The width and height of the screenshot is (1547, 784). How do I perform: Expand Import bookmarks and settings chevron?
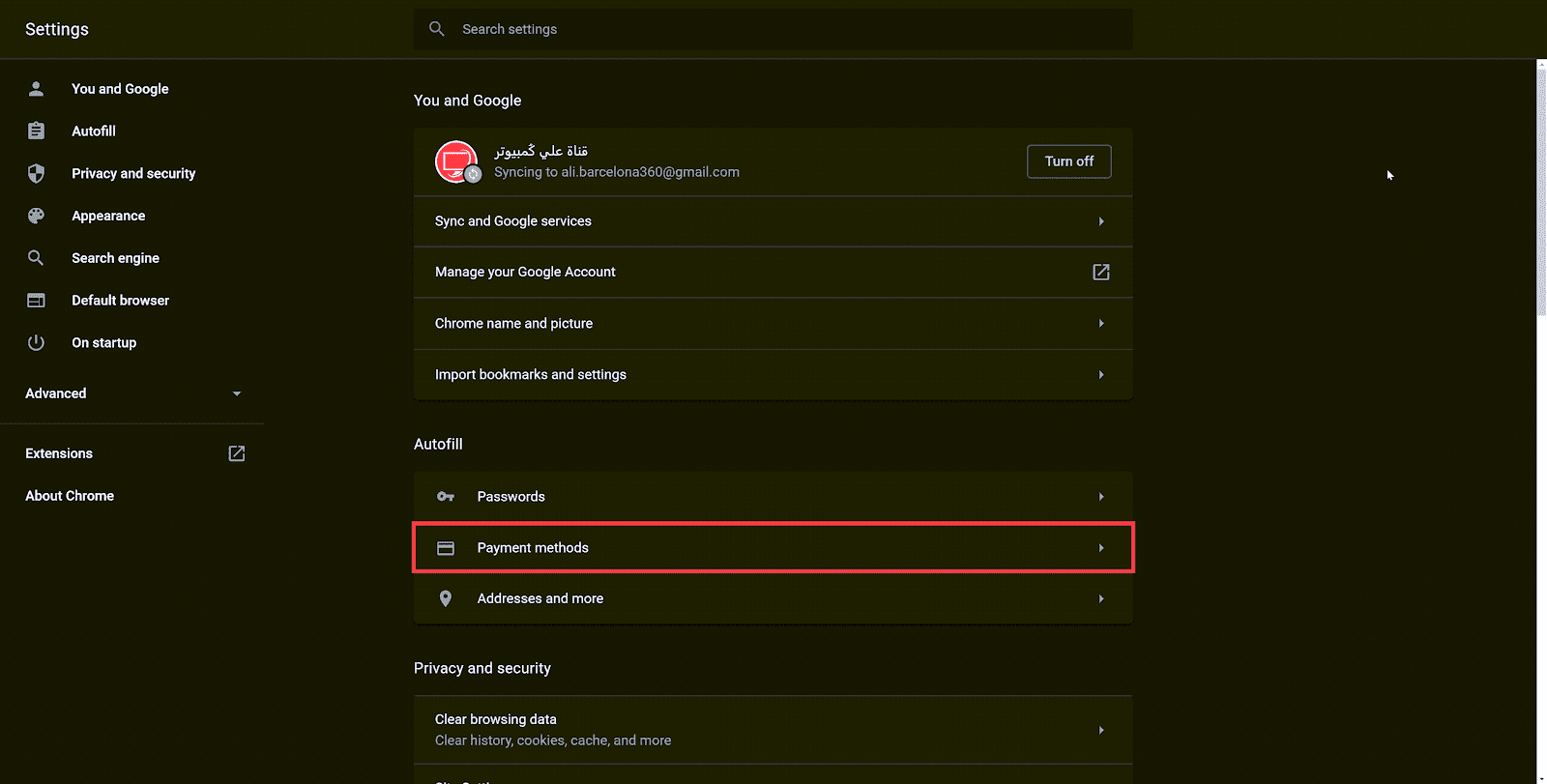[x=1101, y=374]
